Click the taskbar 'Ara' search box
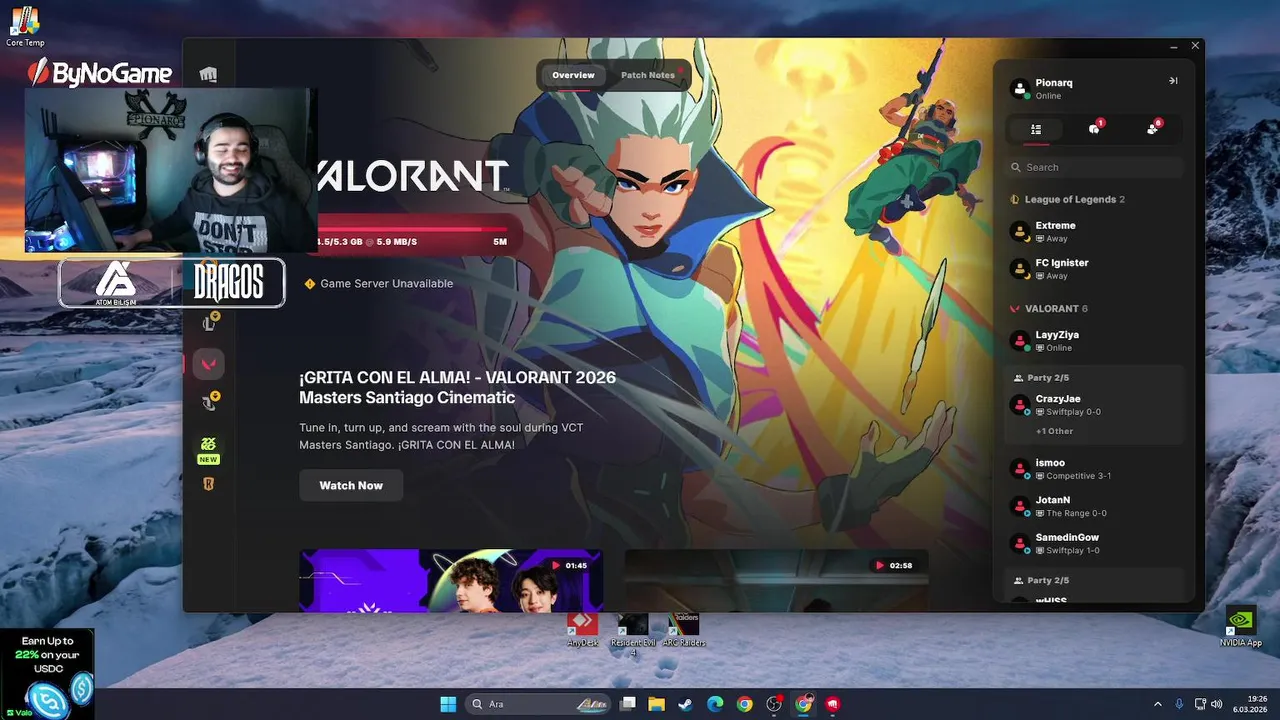Image resolution: width=1280 pixels, height=720 pixels. (x=540, y=704)
